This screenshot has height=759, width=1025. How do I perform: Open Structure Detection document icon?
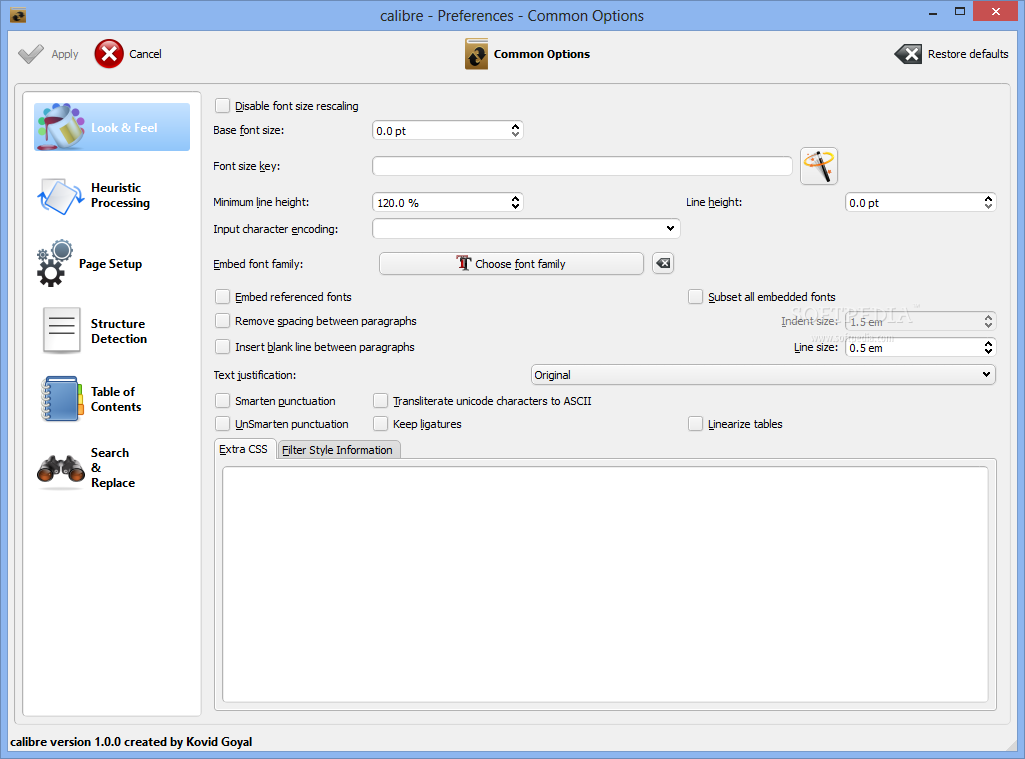click(x=61, y=330)
